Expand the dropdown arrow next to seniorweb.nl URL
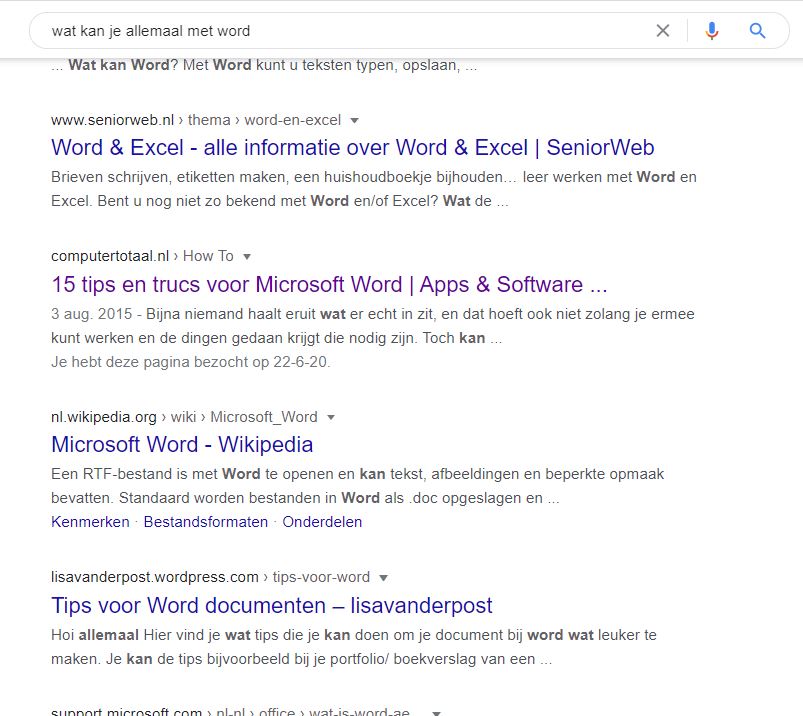Image resolution: width=803 pixels, height=716 pixels. 354,121
